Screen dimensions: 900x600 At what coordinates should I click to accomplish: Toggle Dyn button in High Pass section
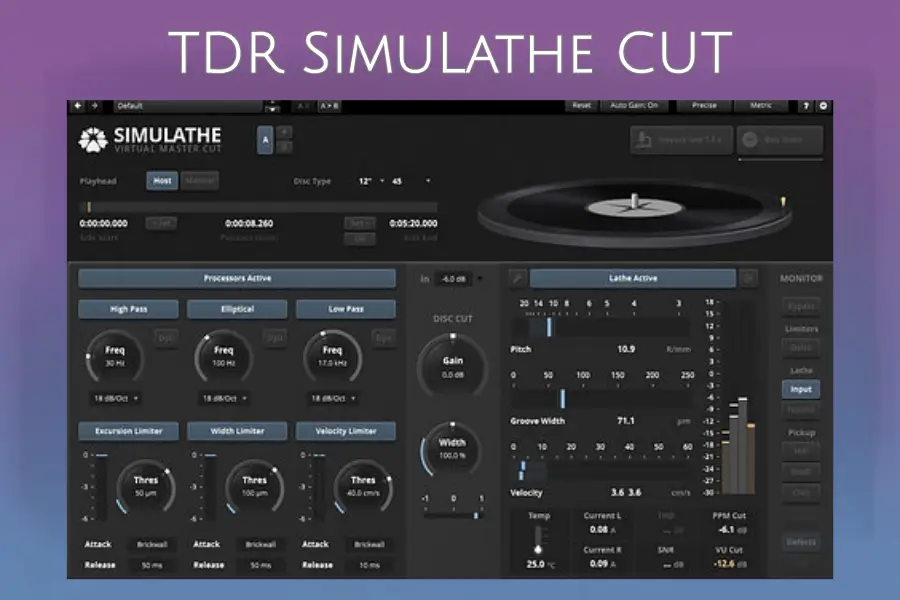click(166, 338)
